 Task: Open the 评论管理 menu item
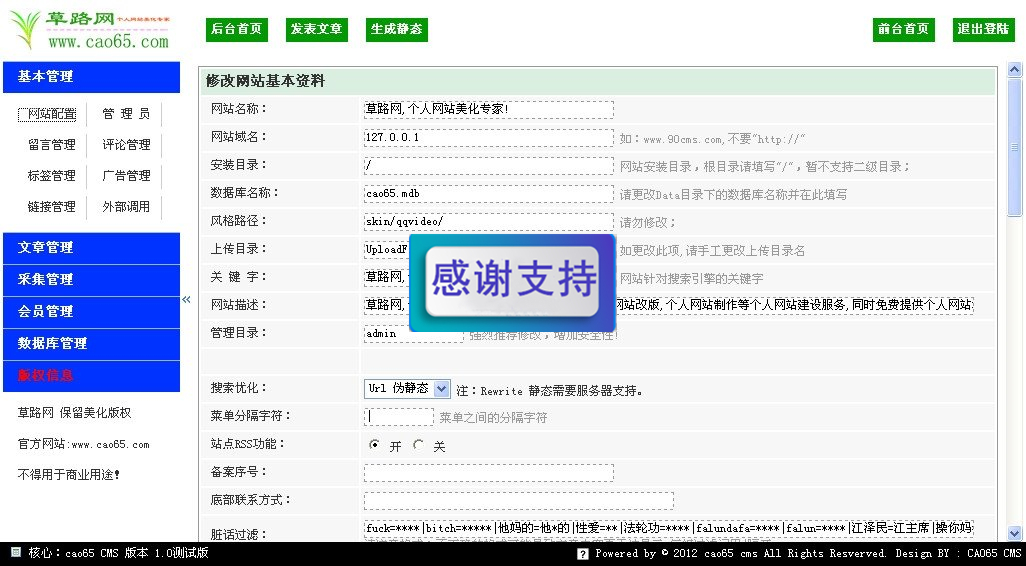(x=126, y=145)
